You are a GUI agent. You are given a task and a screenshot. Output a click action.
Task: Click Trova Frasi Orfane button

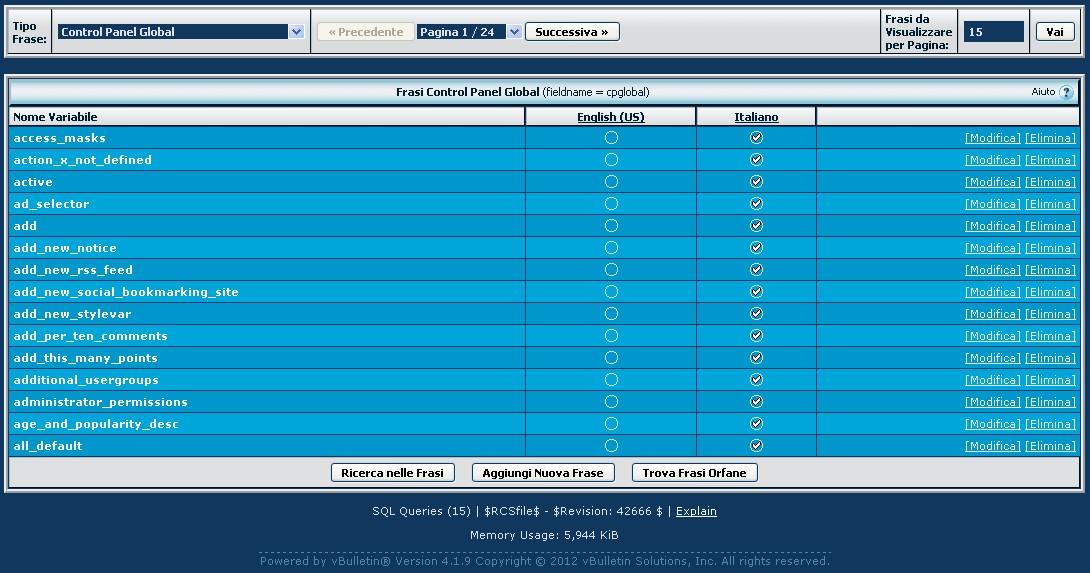tap(695, 473)
